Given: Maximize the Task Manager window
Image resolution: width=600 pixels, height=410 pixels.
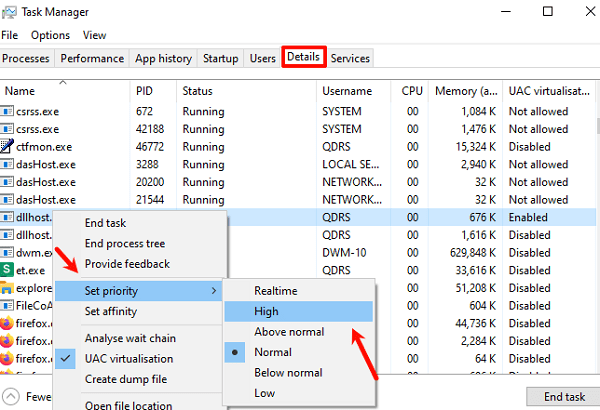Looking at the screenshot, I should tap(548, 11).
